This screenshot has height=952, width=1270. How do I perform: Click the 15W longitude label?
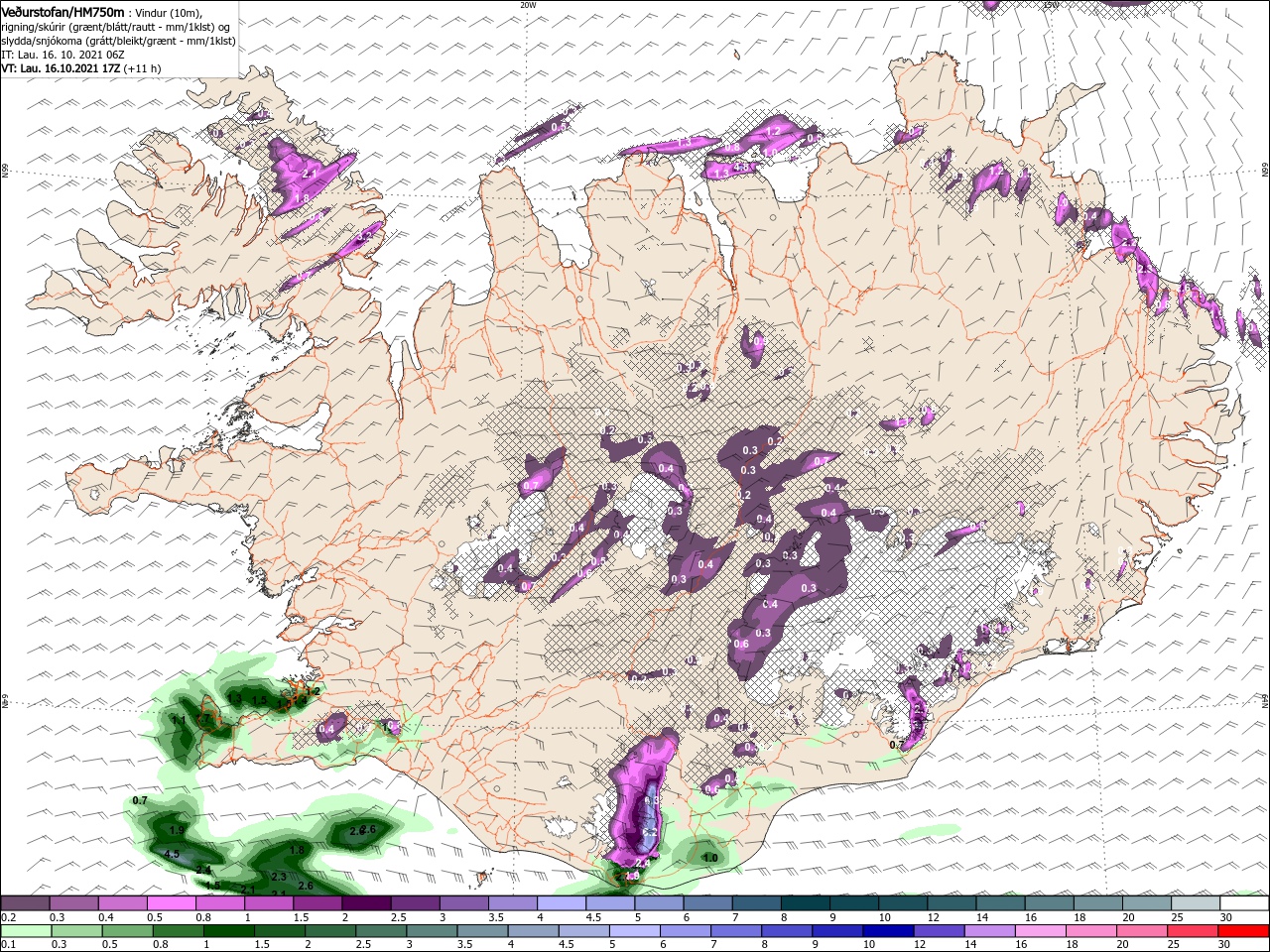(1051, 5)
